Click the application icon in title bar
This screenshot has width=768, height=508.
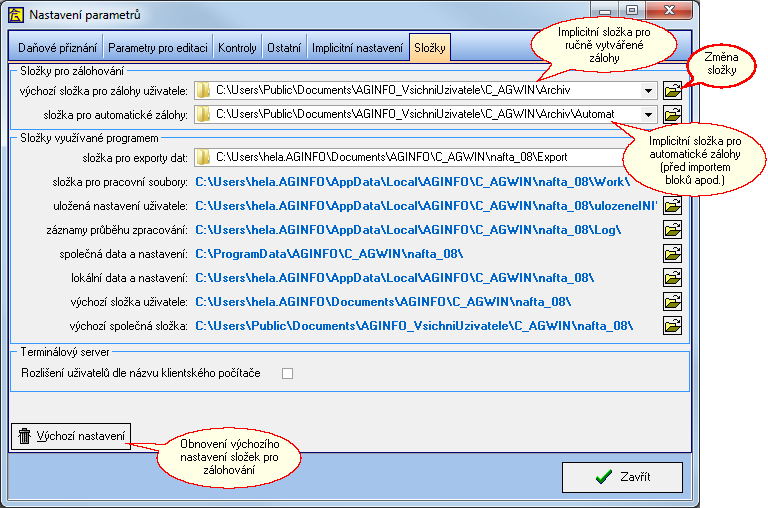click(16, 15)
